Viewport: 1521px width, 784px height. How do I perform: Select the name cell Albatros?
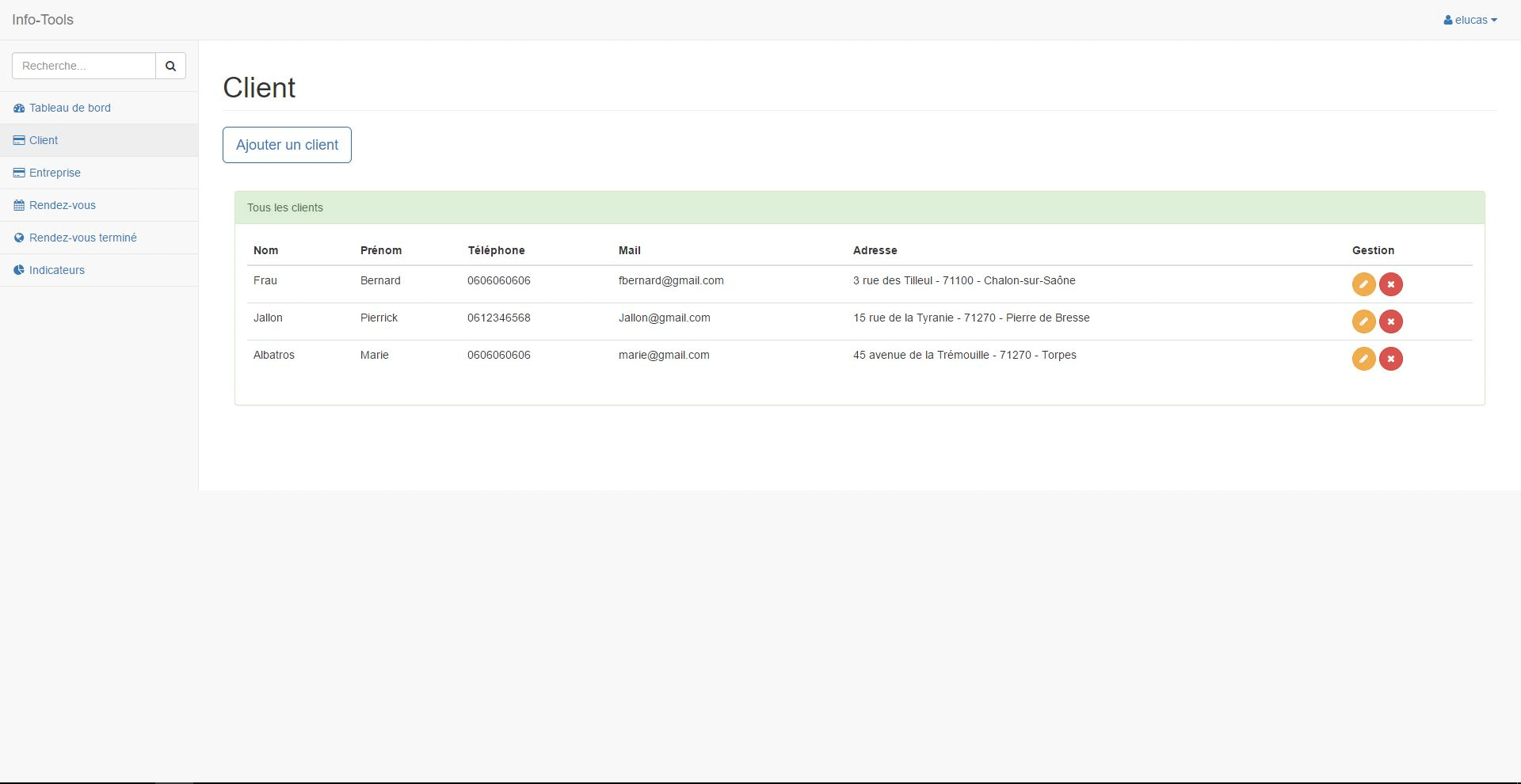pyautogui.click(x=274, y=355)
